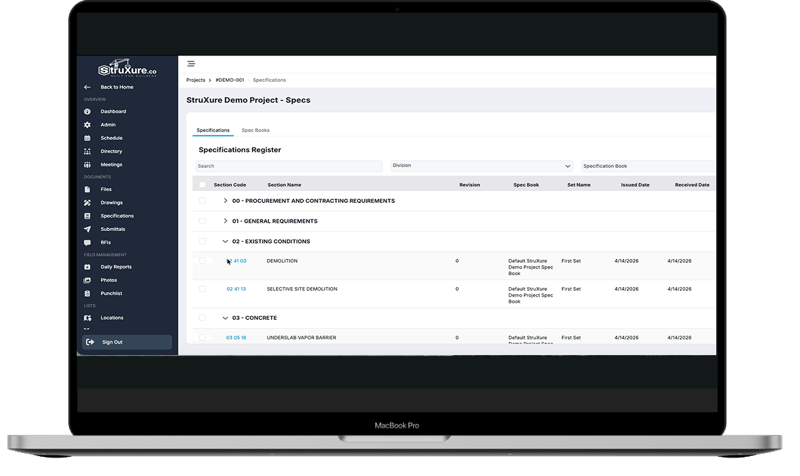800x476 pixels.
Task: Open Schedule calendar icon in sidebar
Action: point(88,138)
